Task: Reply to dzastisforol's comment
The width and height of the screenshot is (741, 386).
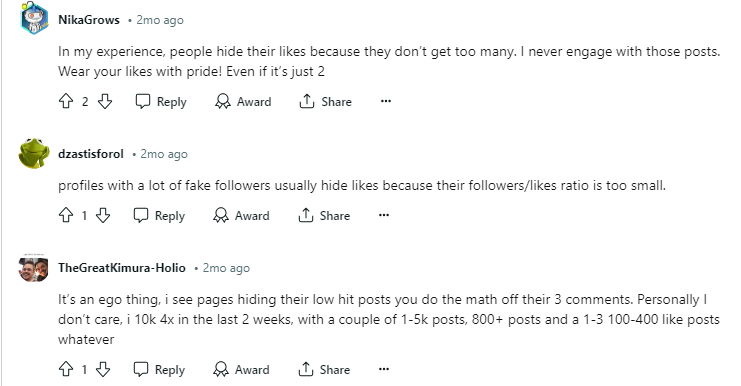Action: pos(159,215)
